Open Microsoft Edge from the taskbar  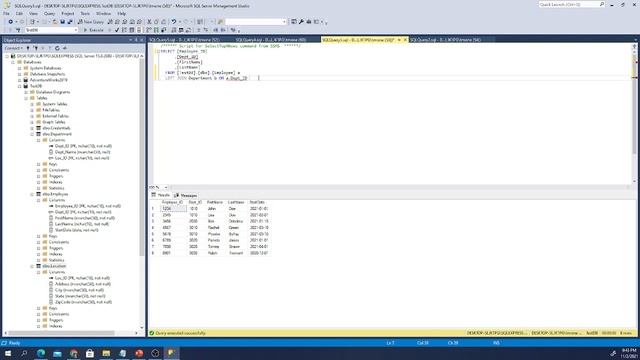click(41, 353)
